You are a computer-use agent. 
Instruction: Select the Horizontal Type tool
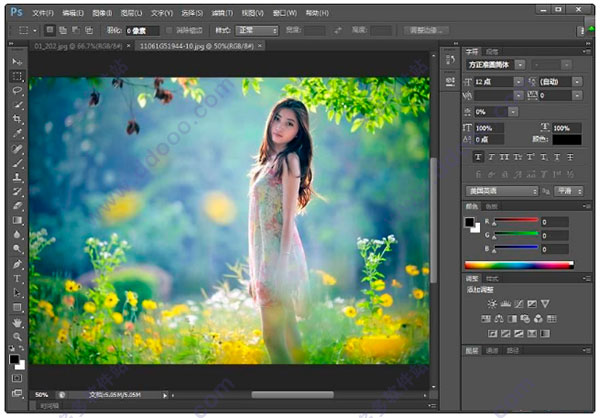pos(17,278)
